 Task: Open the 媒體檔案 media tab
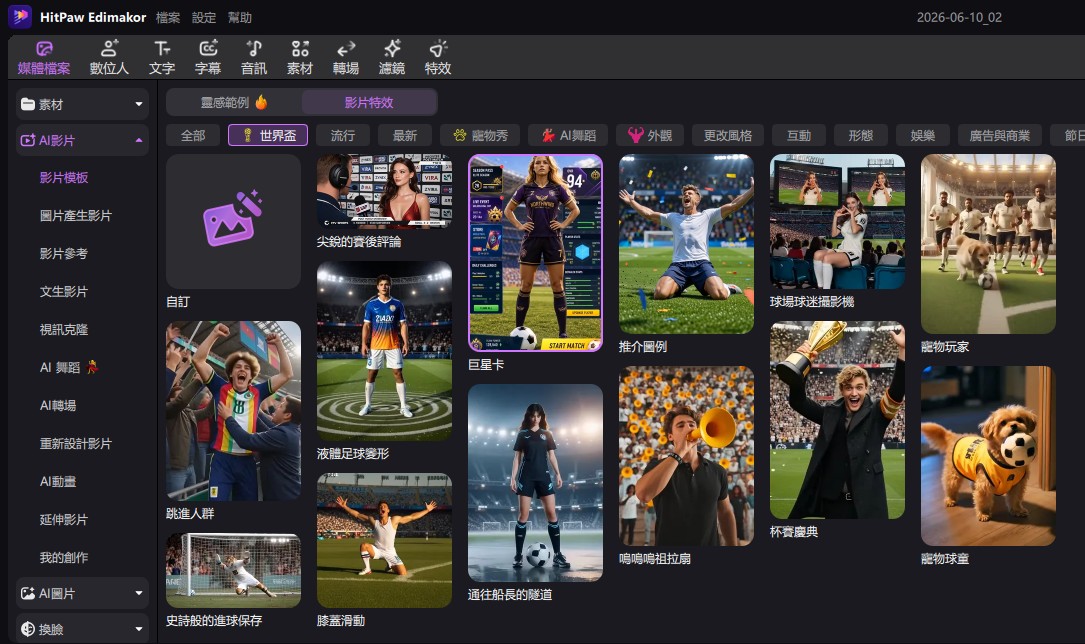(44, 57)
